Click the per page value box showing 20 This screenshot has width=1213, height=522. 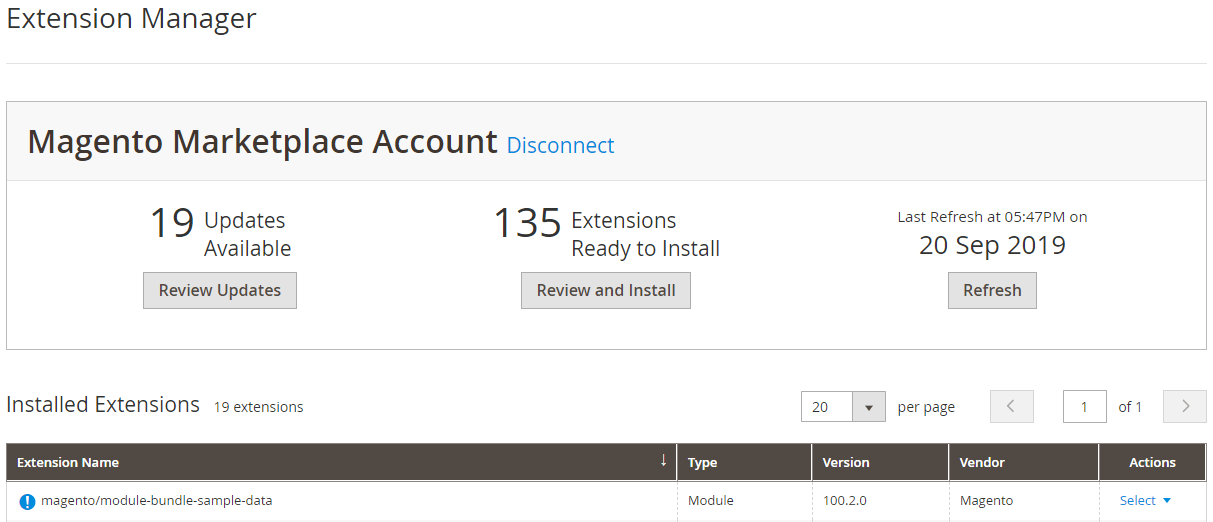(827, 407)
